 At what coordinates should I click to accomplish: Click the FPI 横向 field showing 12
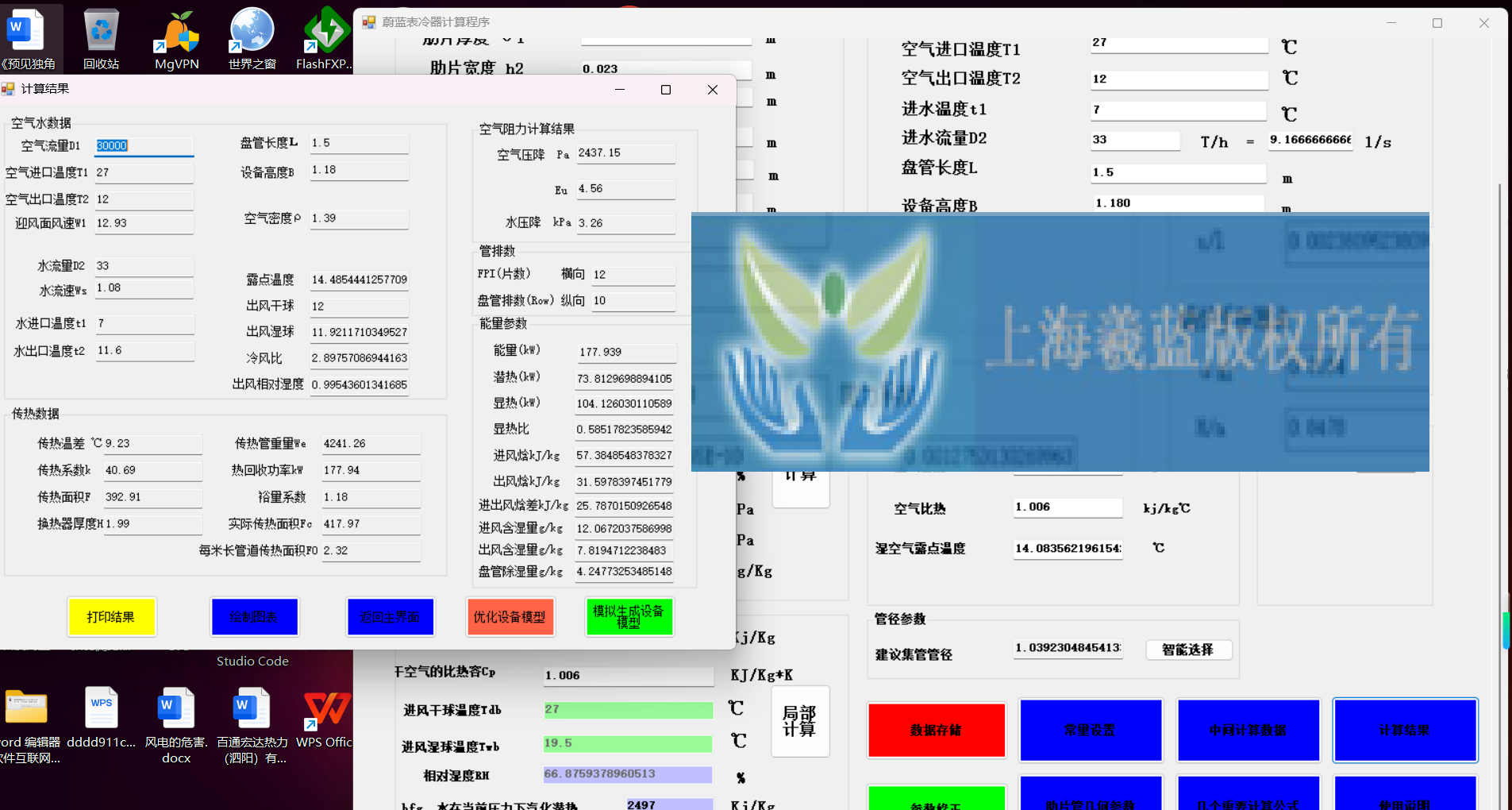point(633,275)
